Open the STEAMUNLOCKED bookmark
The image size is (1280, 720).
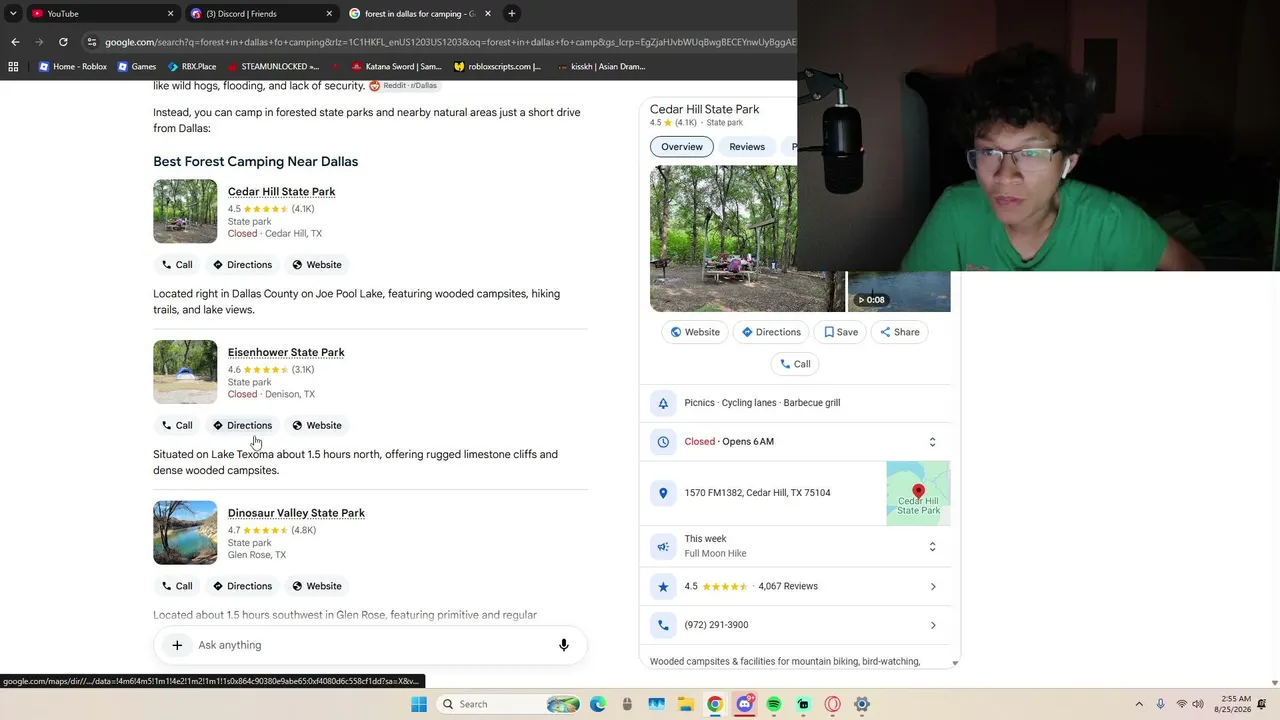[273, 67]
